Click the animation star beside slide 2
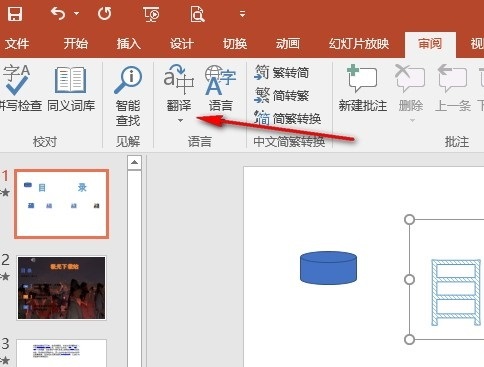 pos(5,276)
